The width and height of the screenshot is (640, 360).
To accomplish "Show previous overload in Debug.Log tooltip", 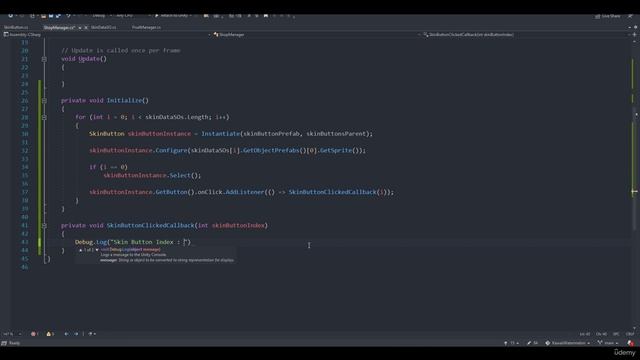I will [80, 250].
